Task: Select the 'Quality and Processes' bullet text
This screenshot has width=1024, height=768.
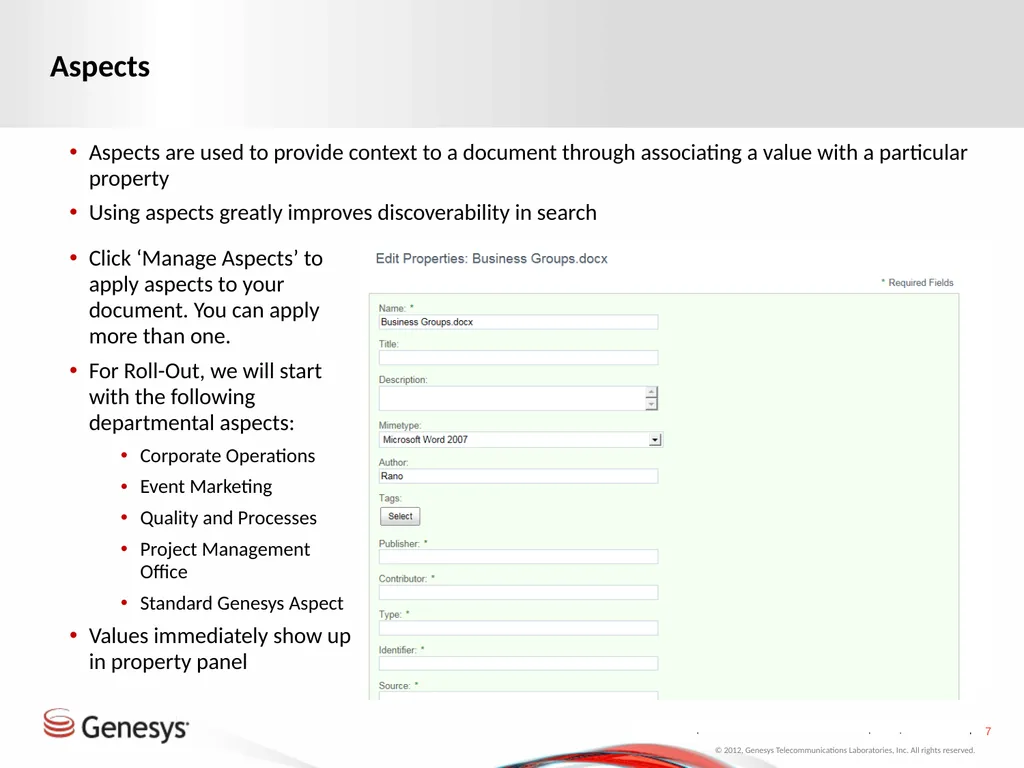Action: (228, 518)
